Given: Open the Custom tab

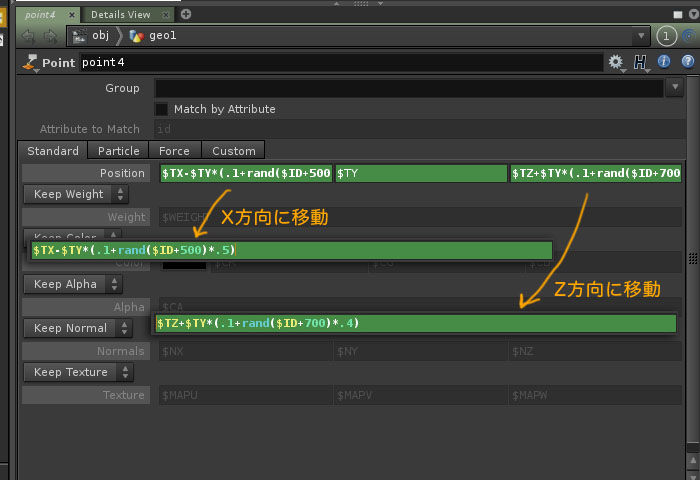Looking at the screenshot, I should [233, 151].
